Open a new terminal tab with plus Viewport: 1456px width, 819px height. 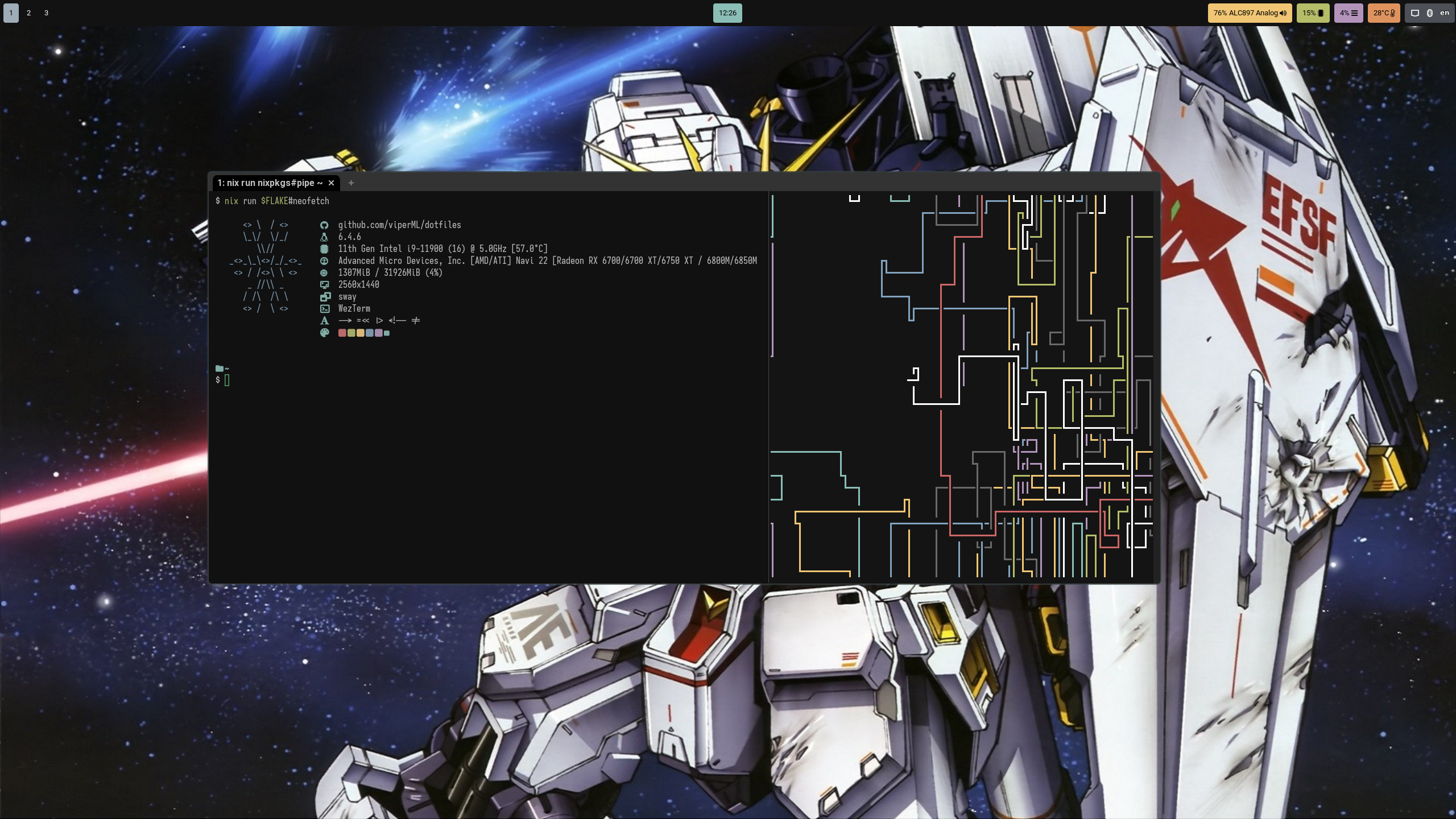coord(351,183)
